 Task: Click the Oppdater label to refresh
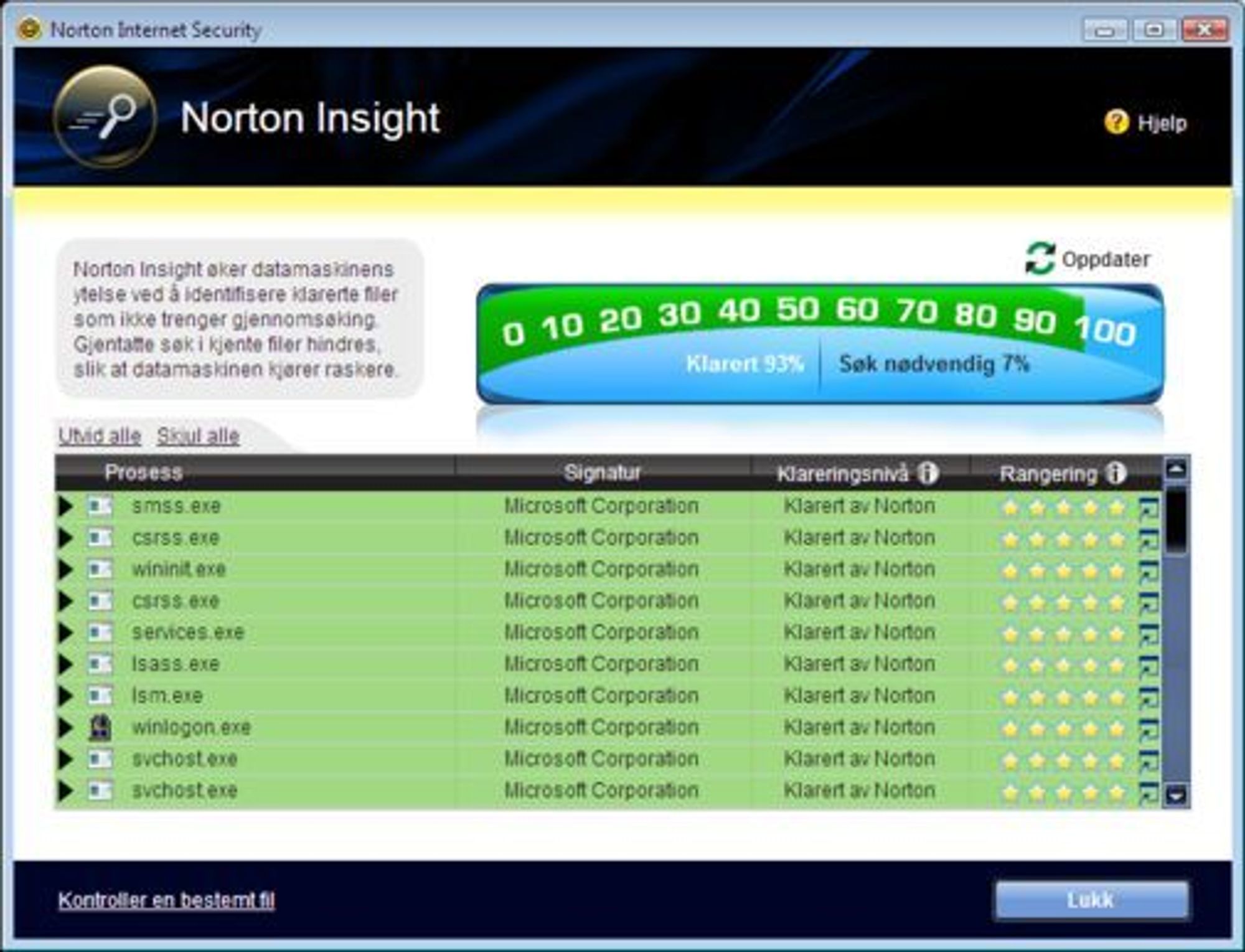coord(1106,259)
